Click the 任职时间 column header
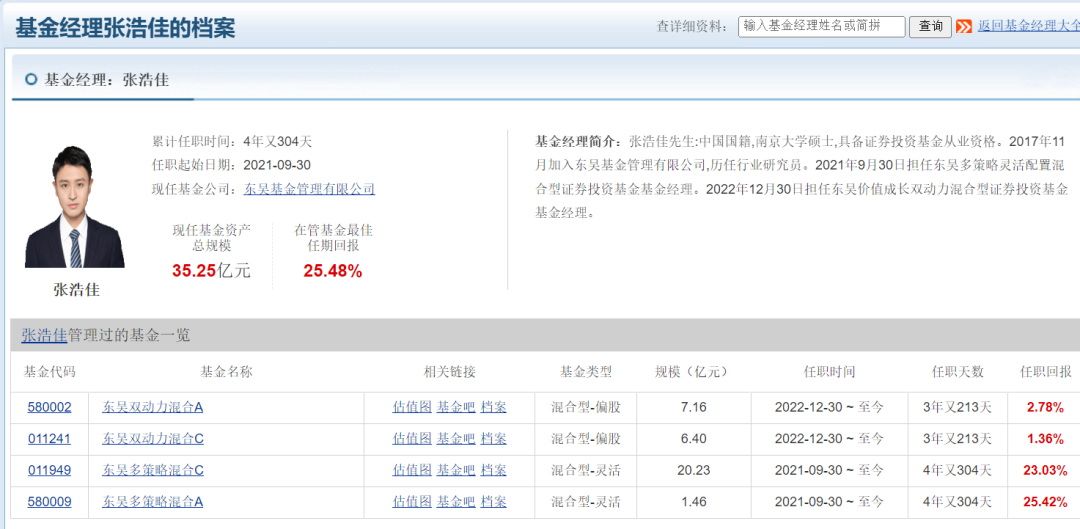This screenshot has width=1080, height=529. pyautogui.click(x=829, y=372)
